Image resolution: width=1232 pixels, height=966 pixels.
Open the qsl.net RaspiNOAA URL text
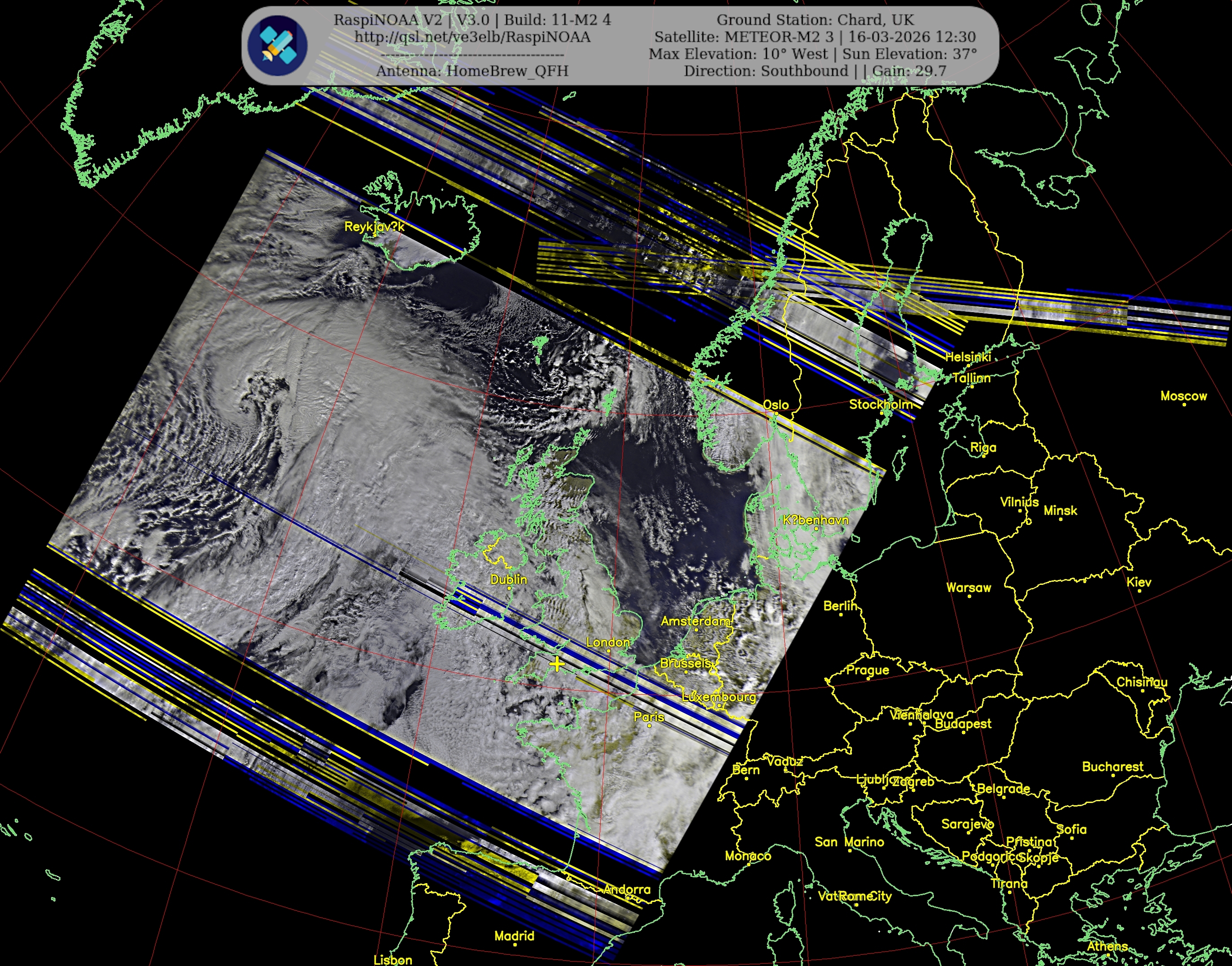point(472,37)
